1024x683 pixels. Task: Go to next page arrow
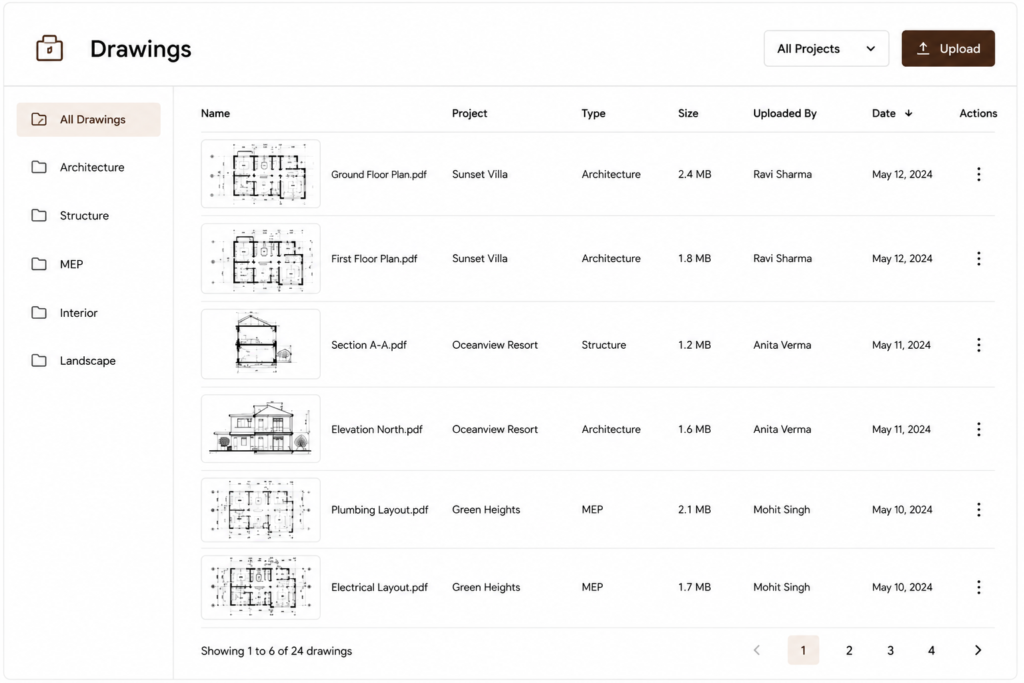pyautogui.click(x=978, y=650)
